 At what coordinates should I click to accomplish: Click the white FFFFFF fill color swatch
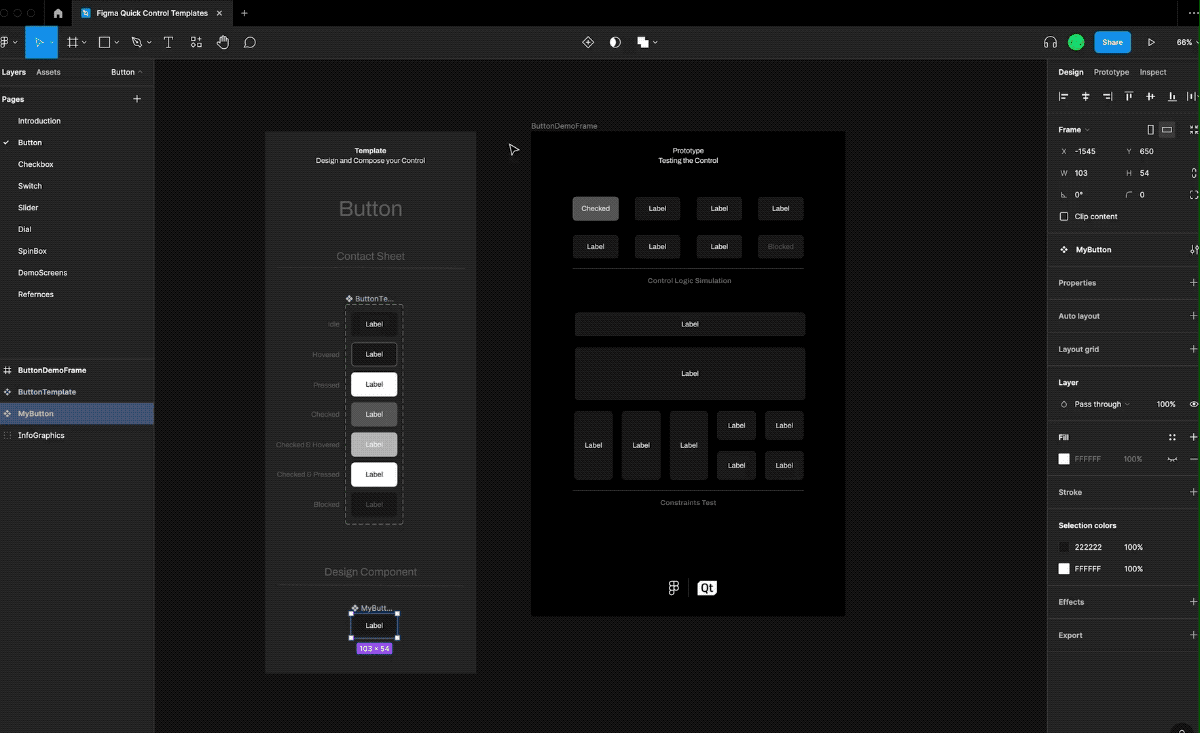(1066, 459)
